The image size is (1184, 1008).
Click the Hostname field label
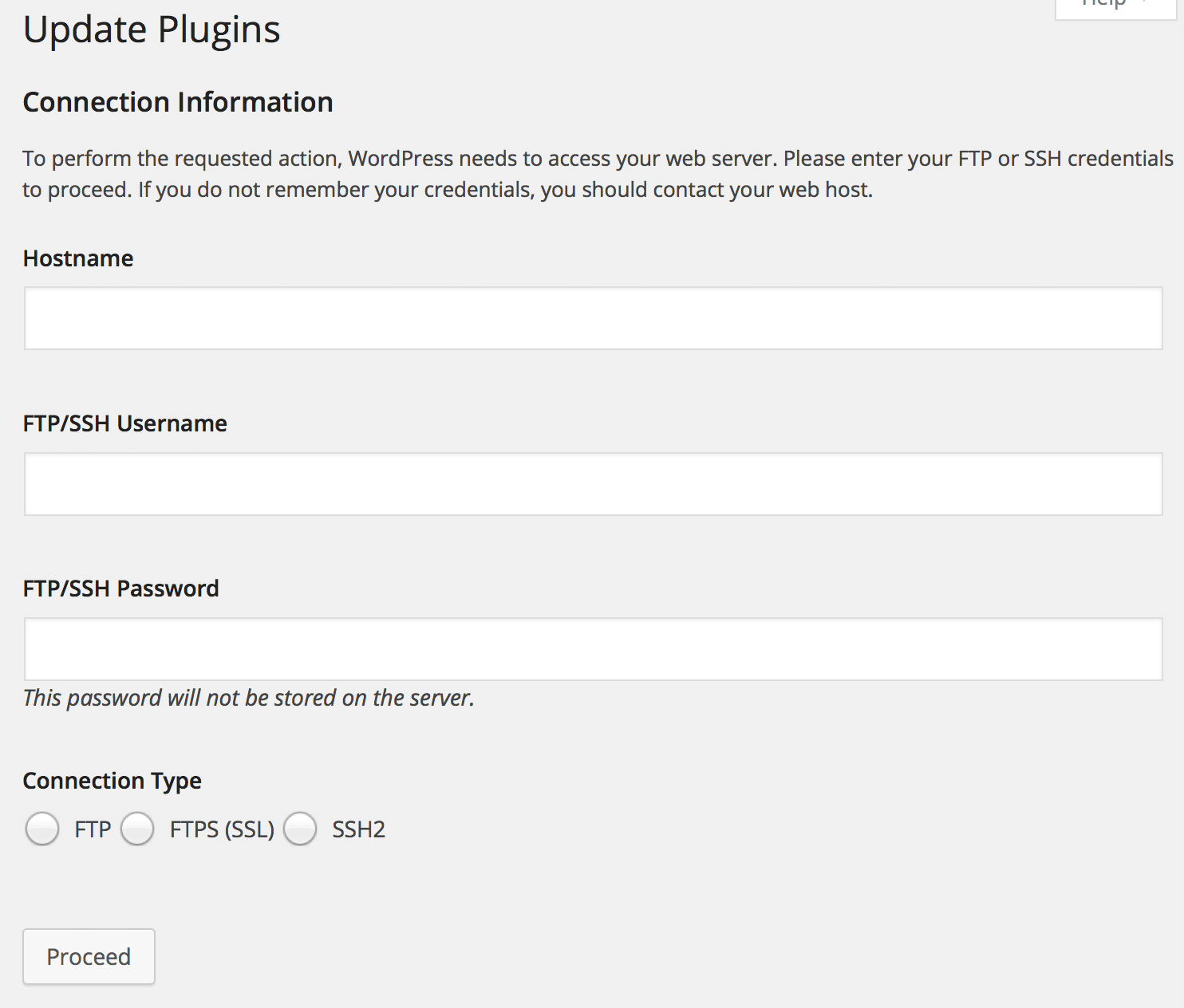pos(78,258)
